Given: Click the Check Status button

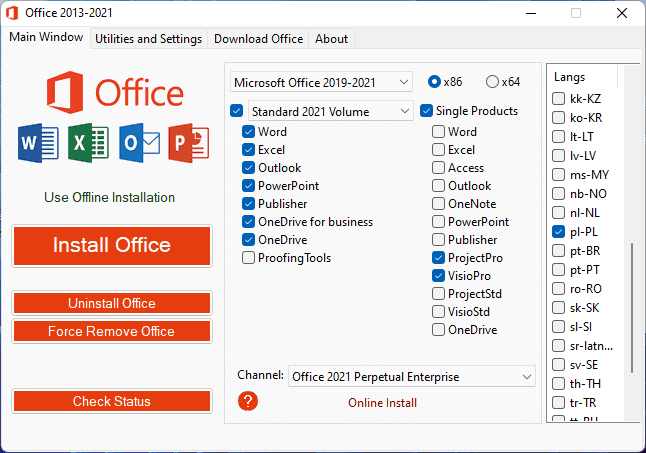Looking at the screenshot, I should 112,401.
